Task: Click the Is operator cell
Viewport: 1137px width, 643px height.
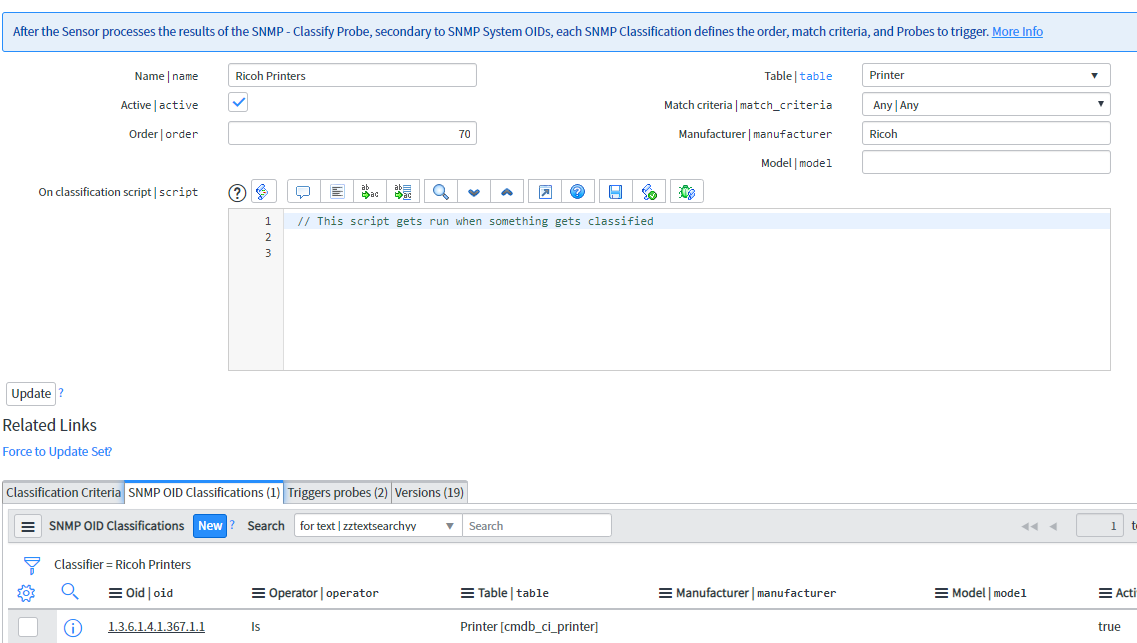Action: click(x=255, y=626)
